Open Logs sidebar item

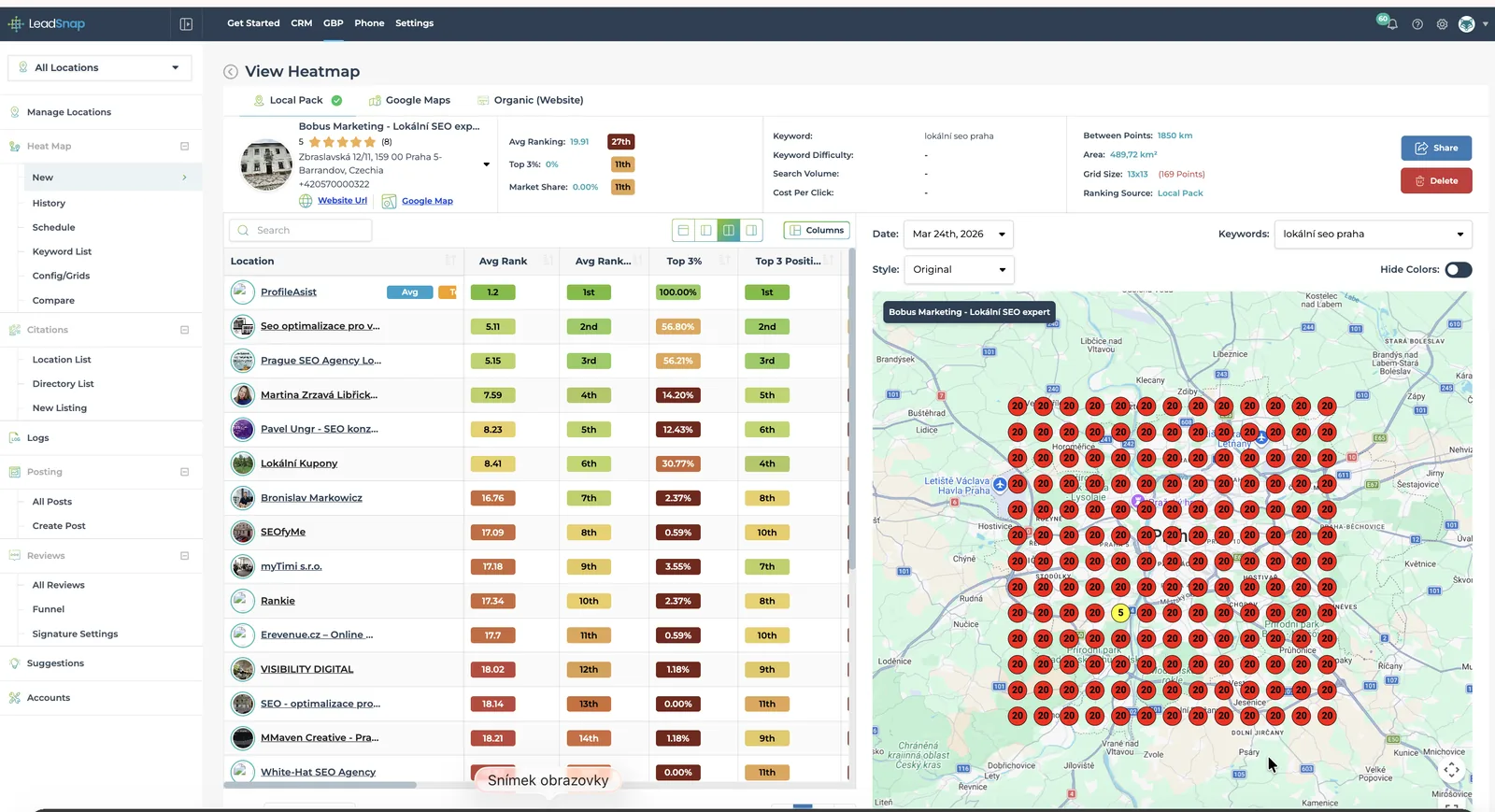pos(37,437)
